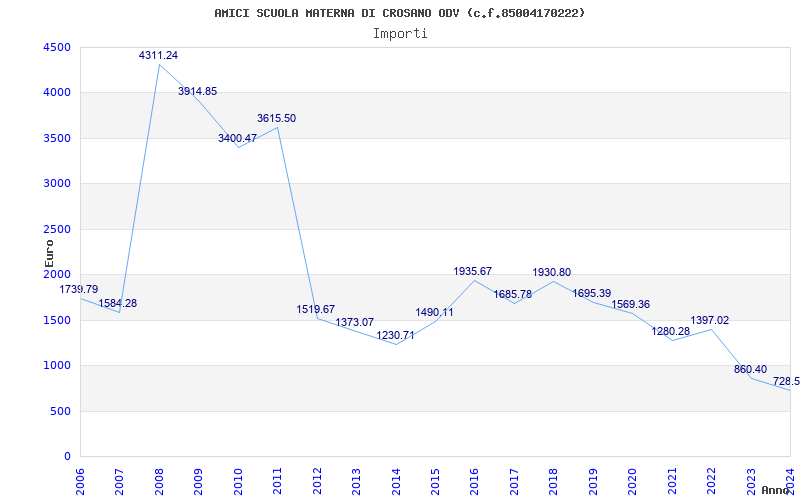Select x-axis year label 2014
This screenshot has width=800, height=500.
[395, 481]
